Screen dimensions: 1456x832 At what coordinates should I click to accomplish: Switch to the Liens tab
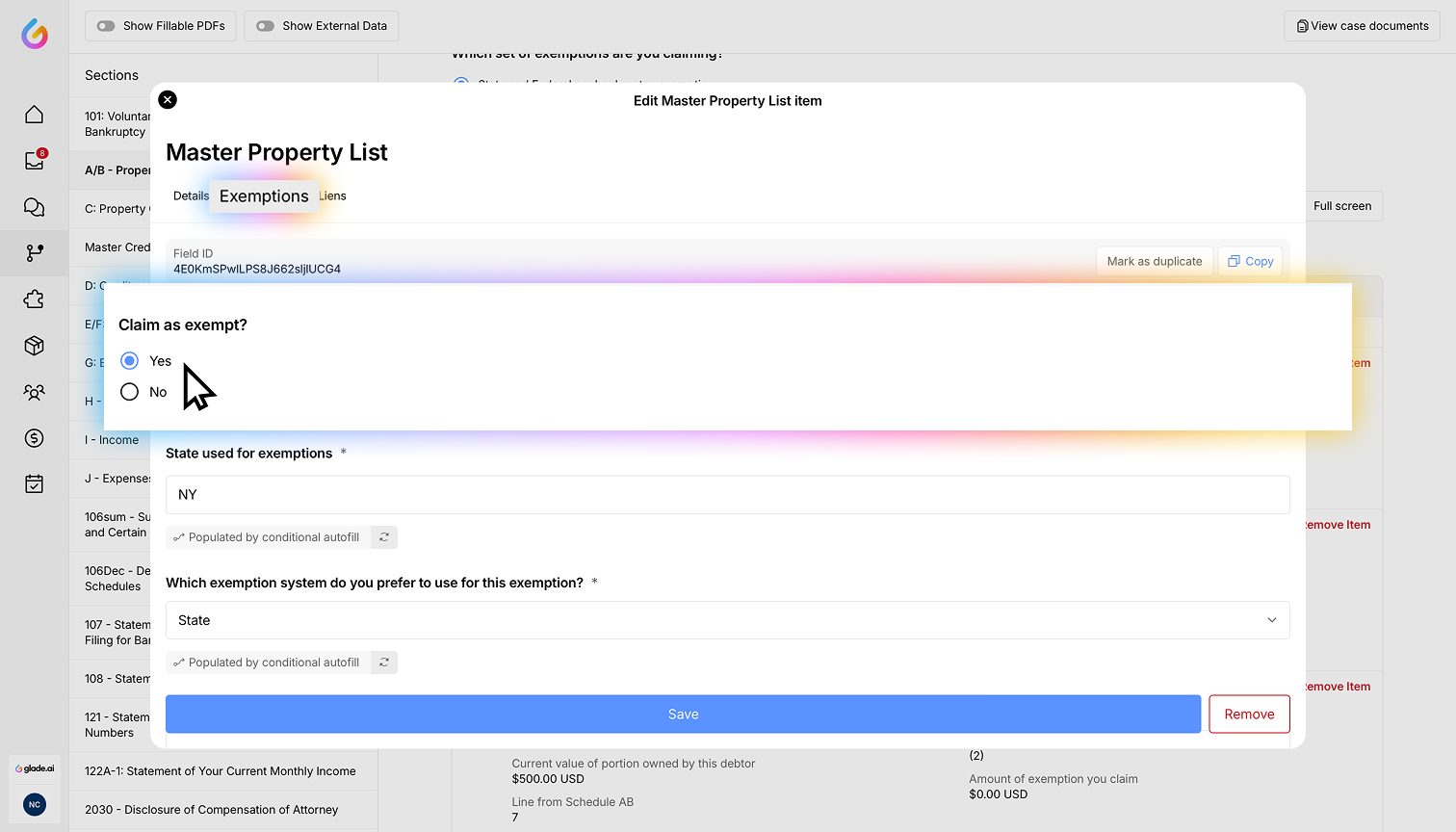pos(333,195)
